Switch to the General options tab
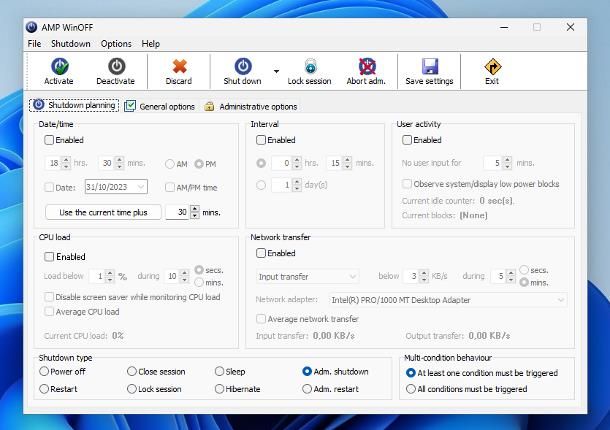This screenshot has height=430, width=610. (160, 106)
